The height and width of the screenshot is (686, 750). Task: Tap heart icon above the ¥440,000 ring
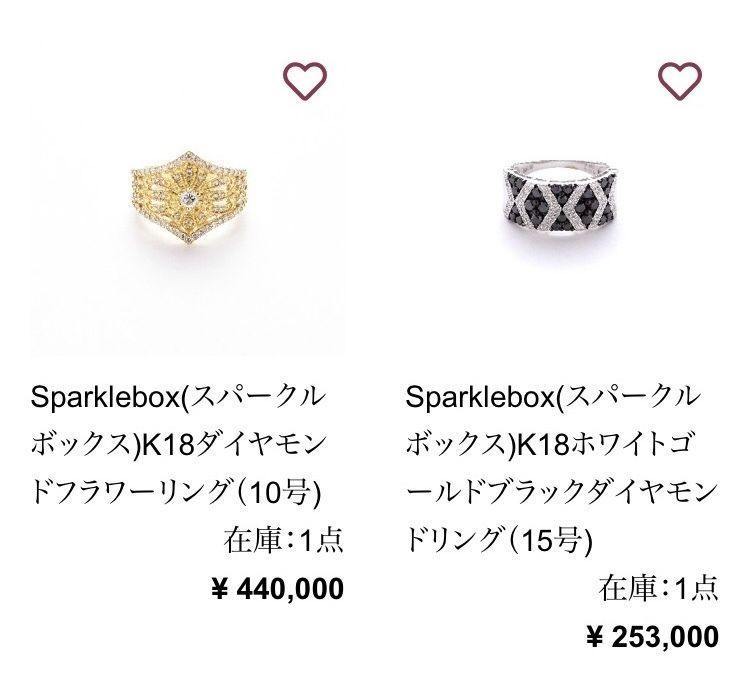[306, 80]
